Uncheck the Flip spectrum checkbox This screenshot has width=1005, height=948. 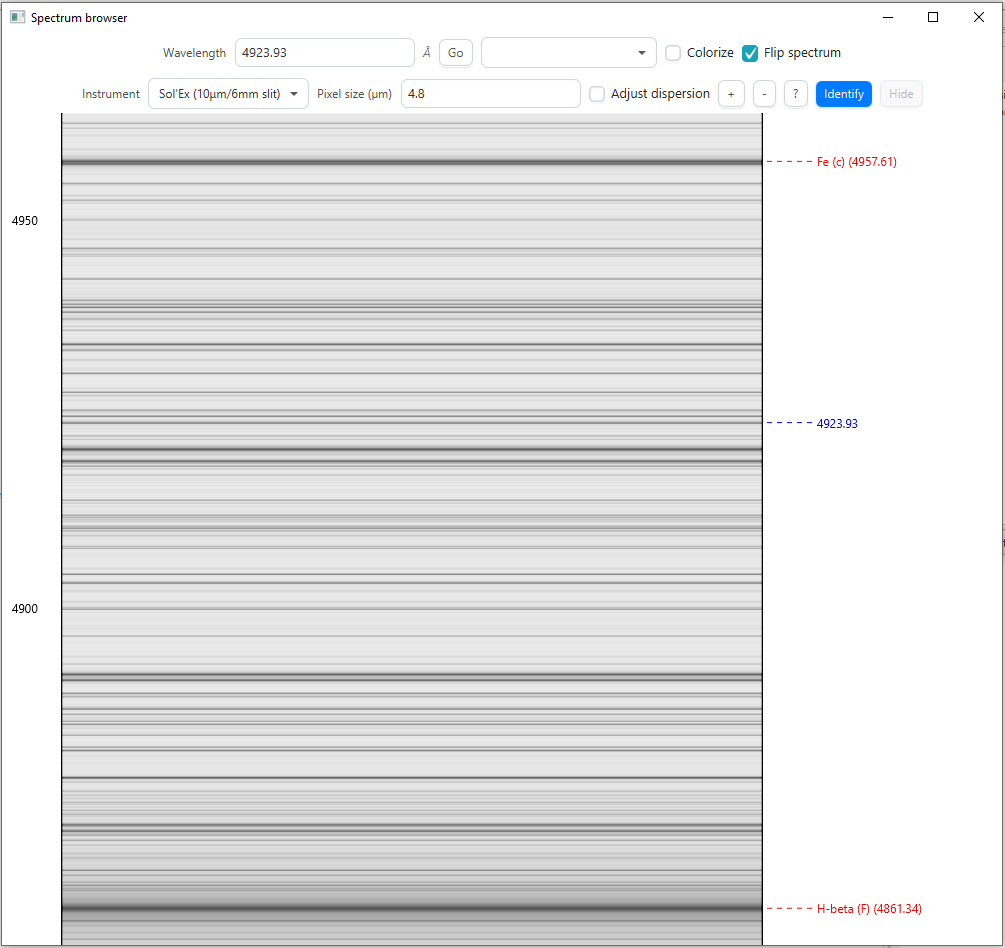750,53
